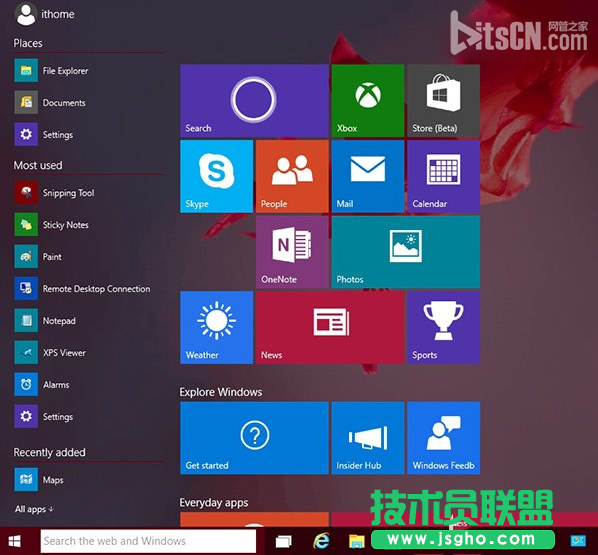Launch Internet Explorer from taskbar
This screenshot has height=555, width=598.
click(322, 541)
